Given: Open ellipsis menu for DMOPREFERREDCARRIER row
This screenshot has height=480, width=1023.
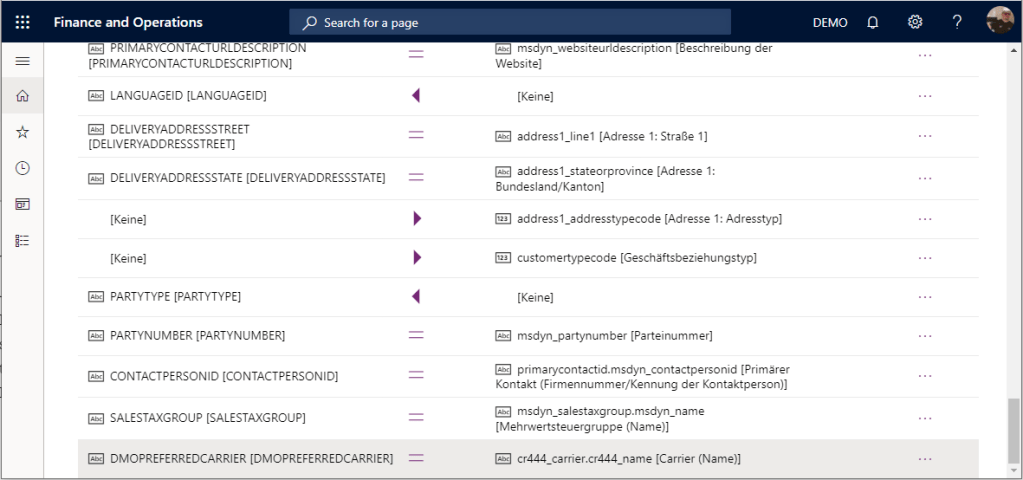Looking at the screenshot, I should coord(924,458).
